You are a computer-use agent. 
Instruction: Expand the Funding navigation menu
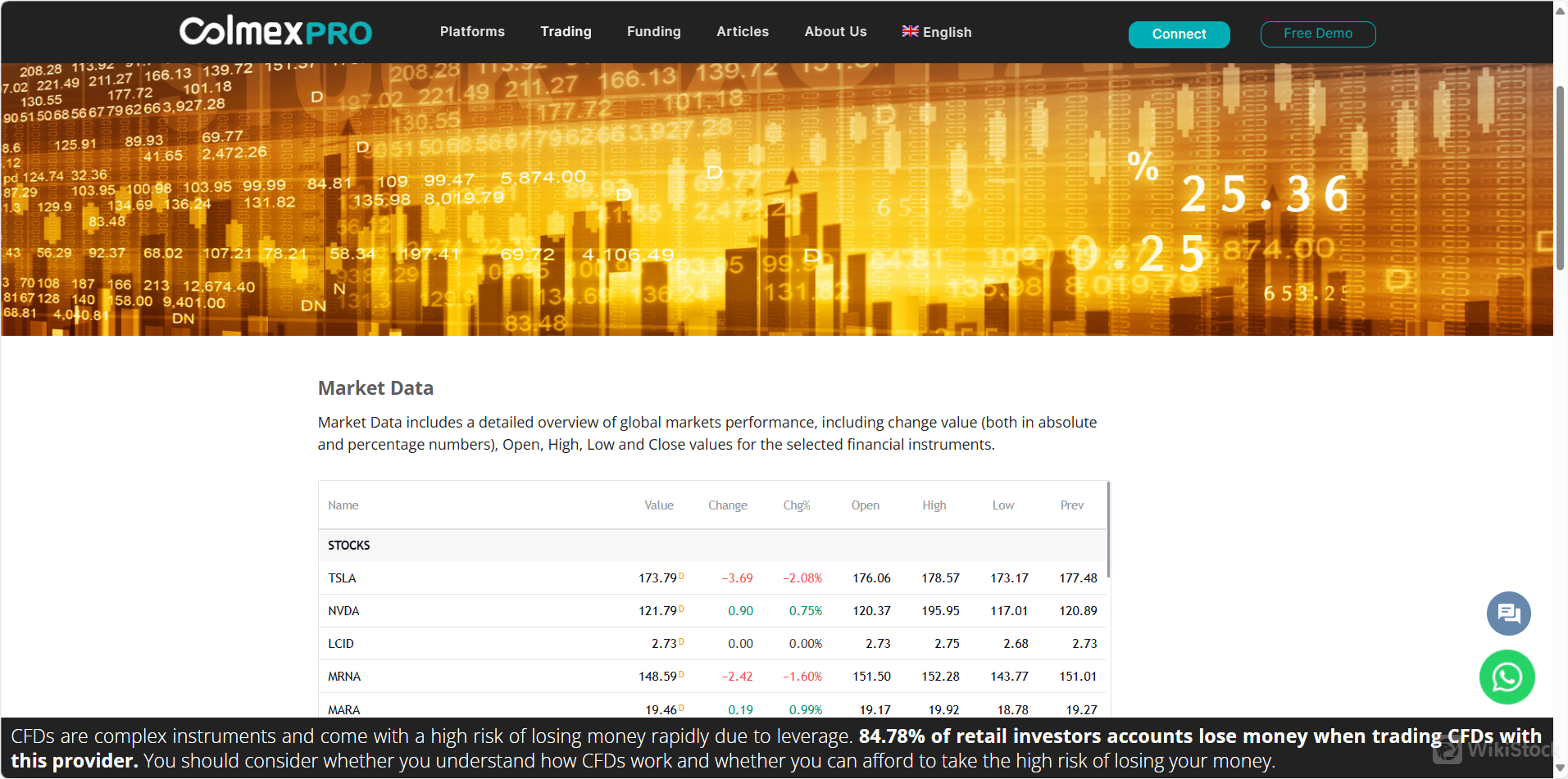point(653,31)
